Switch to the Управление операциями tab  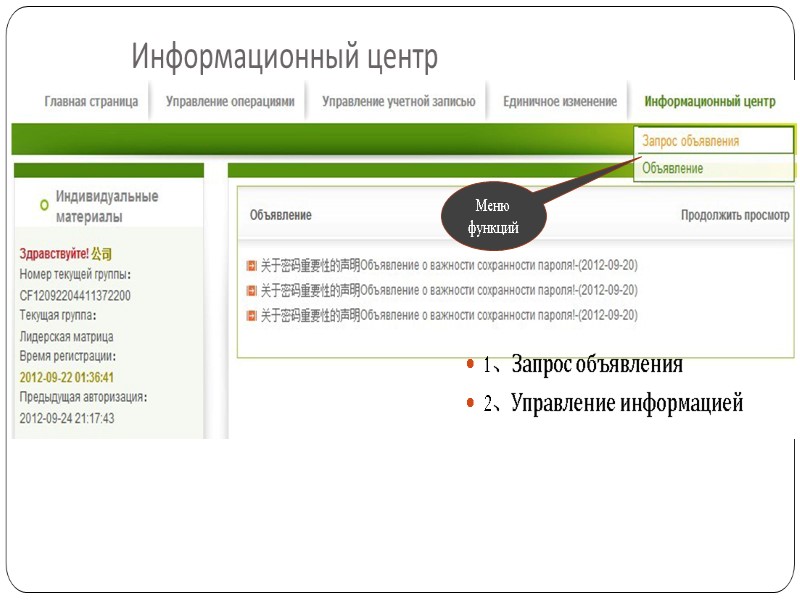(x=234, y=101)
